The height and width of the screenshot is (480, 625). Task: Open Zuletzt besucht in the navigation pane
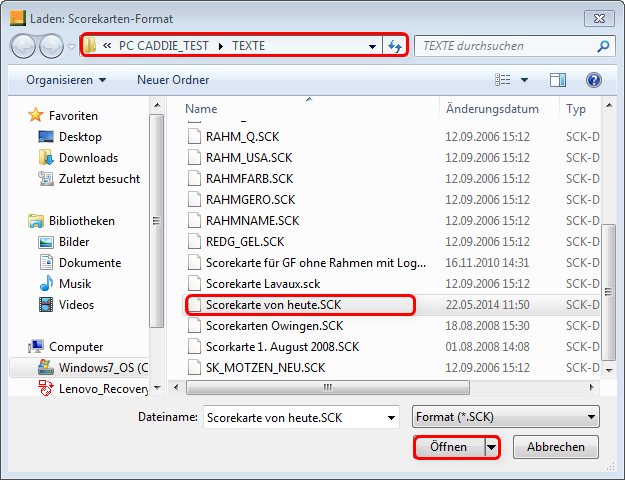point(99,179)
